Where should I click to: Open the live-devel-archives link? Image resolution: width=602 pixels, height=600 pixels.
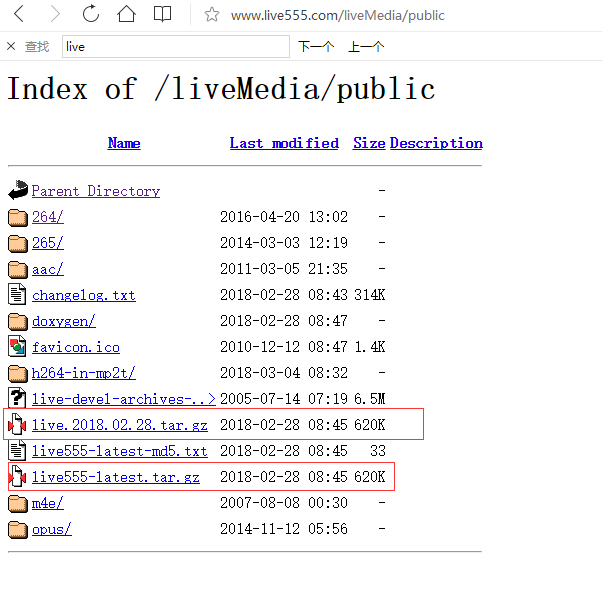point(124,399)
